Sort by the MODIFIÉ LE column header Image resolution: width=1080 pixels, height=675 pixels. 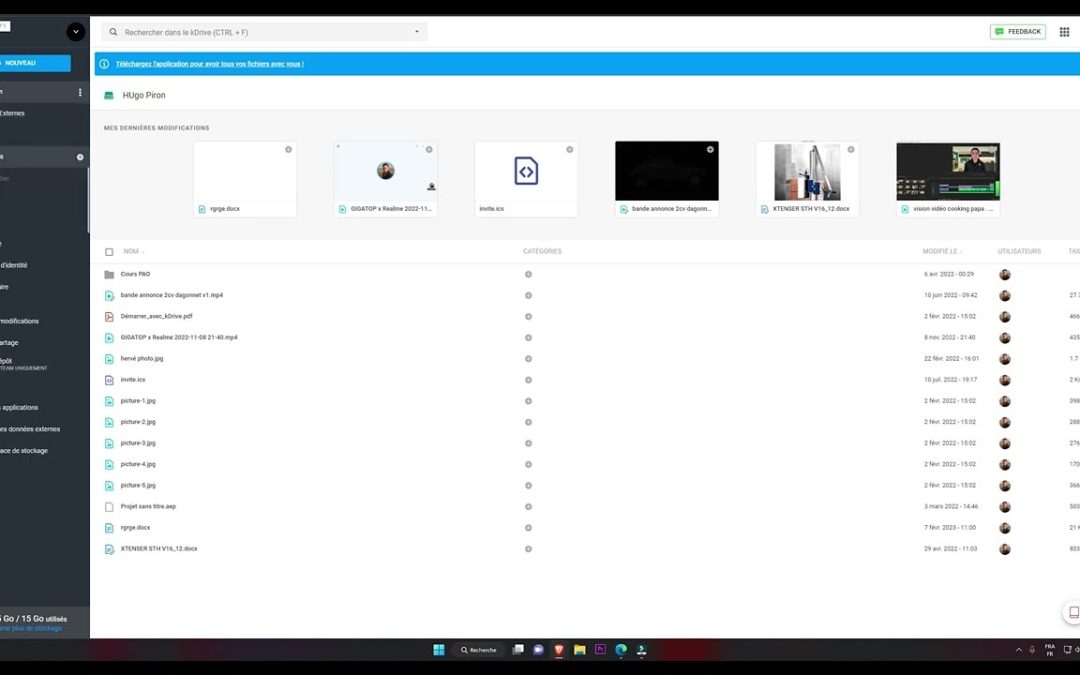(940, 251)
